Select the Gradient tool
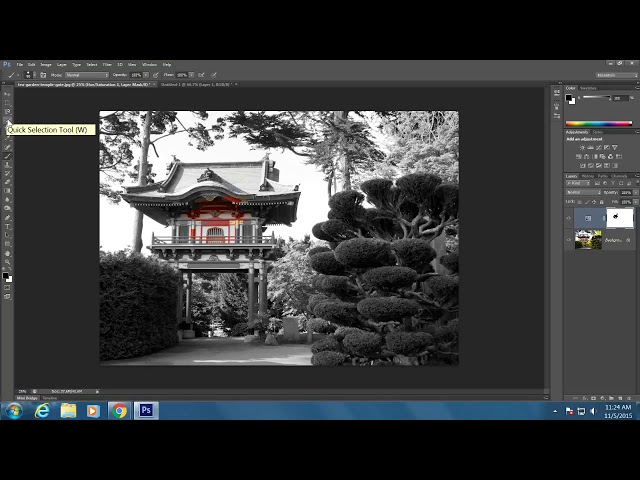Viewport: 640px width, 480px height. coord(7,191)
